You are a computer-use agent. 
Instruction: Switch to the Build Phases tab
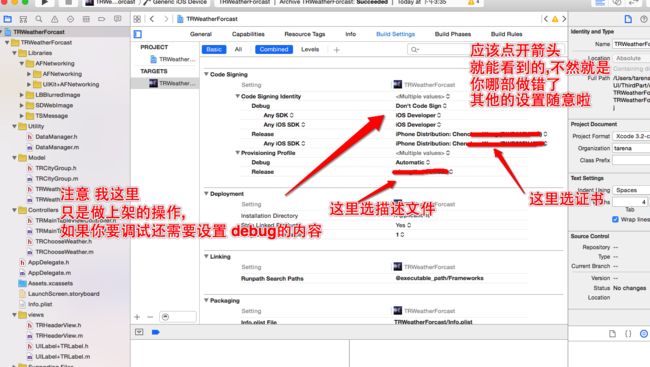[x=453, y=34]
